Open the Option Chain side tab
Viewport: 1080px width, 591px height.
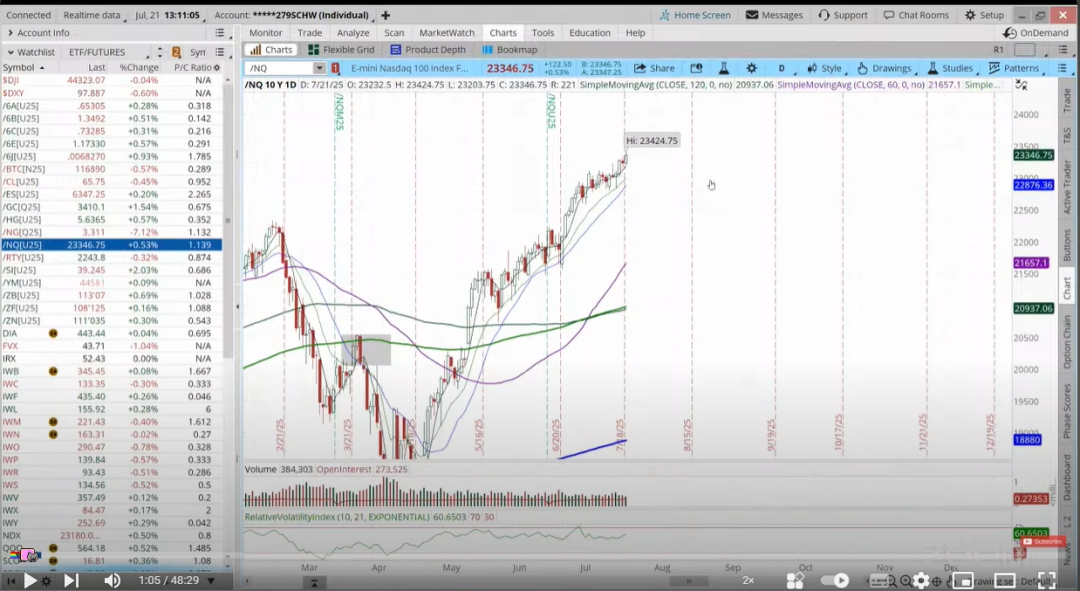(x=1066, y=343)
